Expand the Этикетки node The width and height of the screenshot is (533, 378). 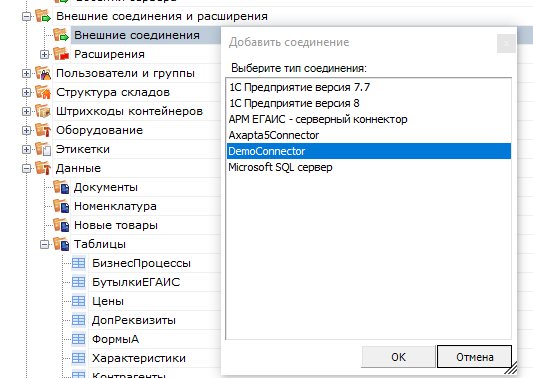click(26, 150)
